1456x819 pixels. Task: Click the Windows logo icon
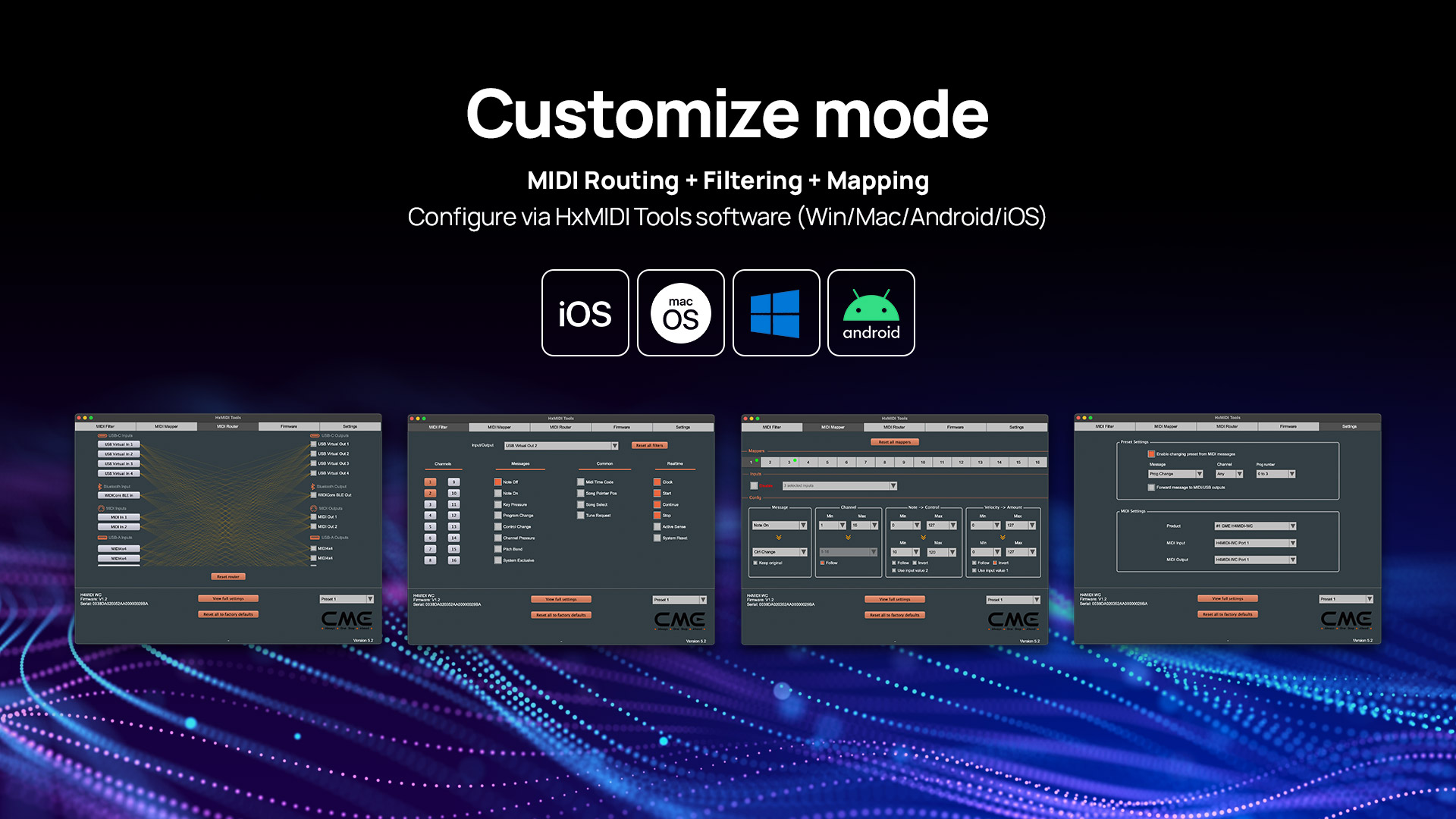tap(775, 313)
